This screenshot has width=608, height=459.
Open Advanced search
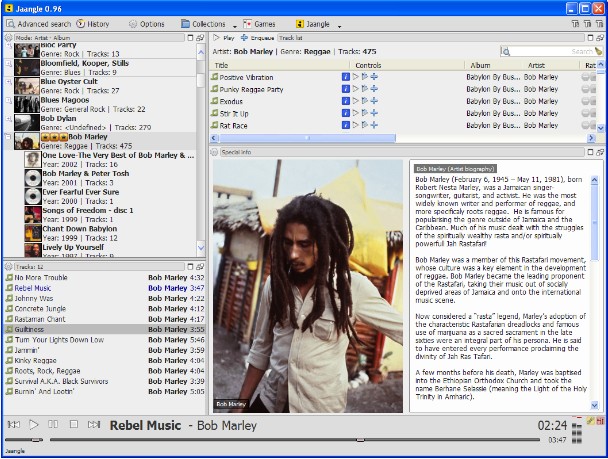[39, 24]
